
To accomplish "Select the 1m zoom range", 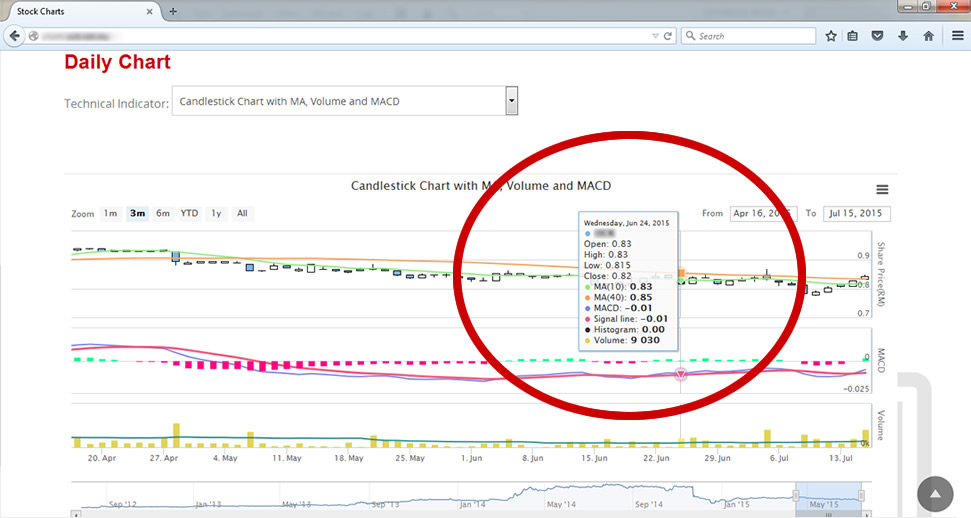I will (x=110, y=213).
